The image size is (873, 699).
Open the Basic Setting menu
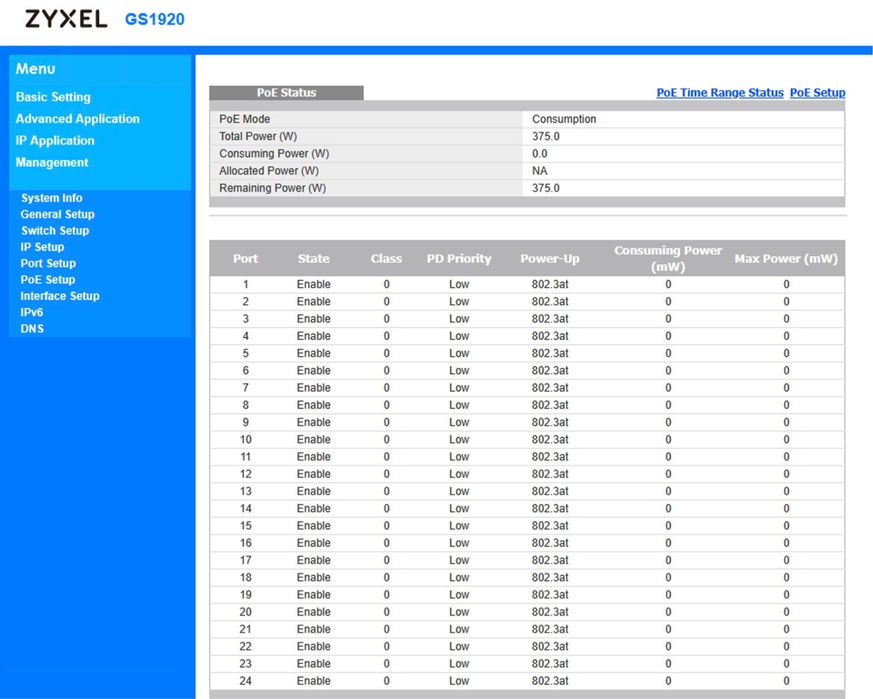[53, 97]
